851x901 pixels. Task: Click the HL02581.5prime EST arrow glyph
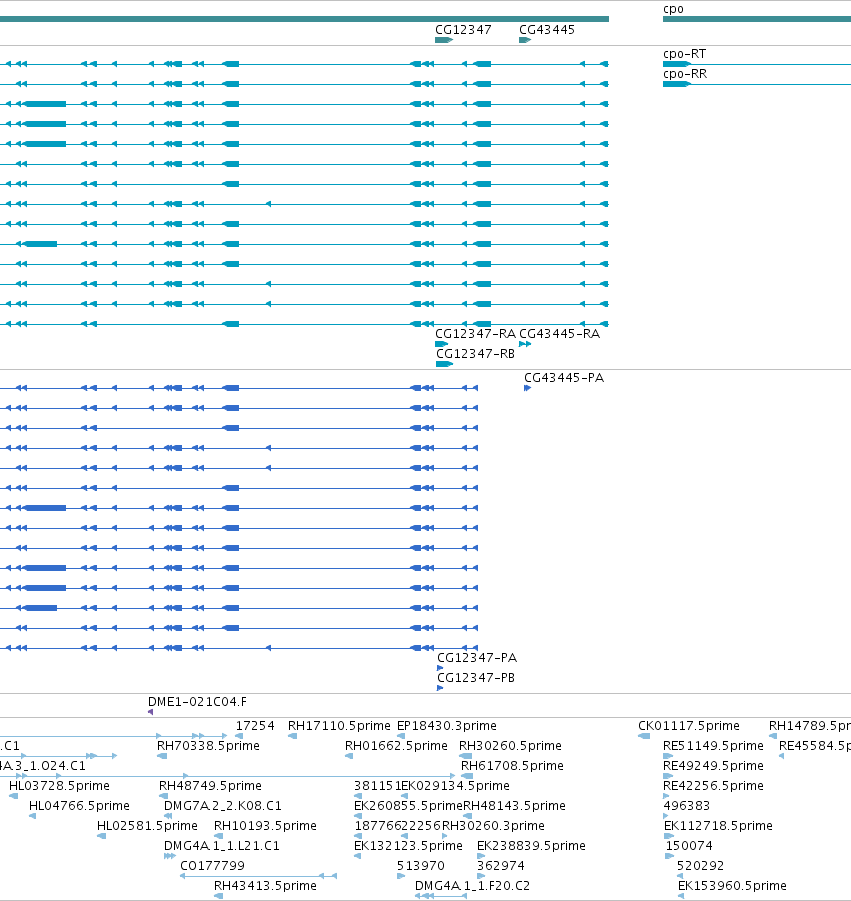[101, 836]
